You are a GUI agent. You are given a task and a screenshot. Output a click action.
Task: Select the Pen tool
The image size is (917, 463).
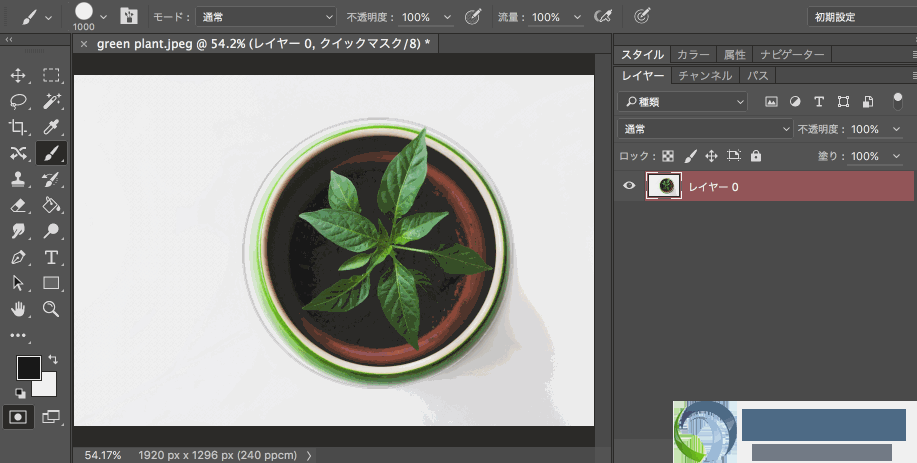point(18,257)
